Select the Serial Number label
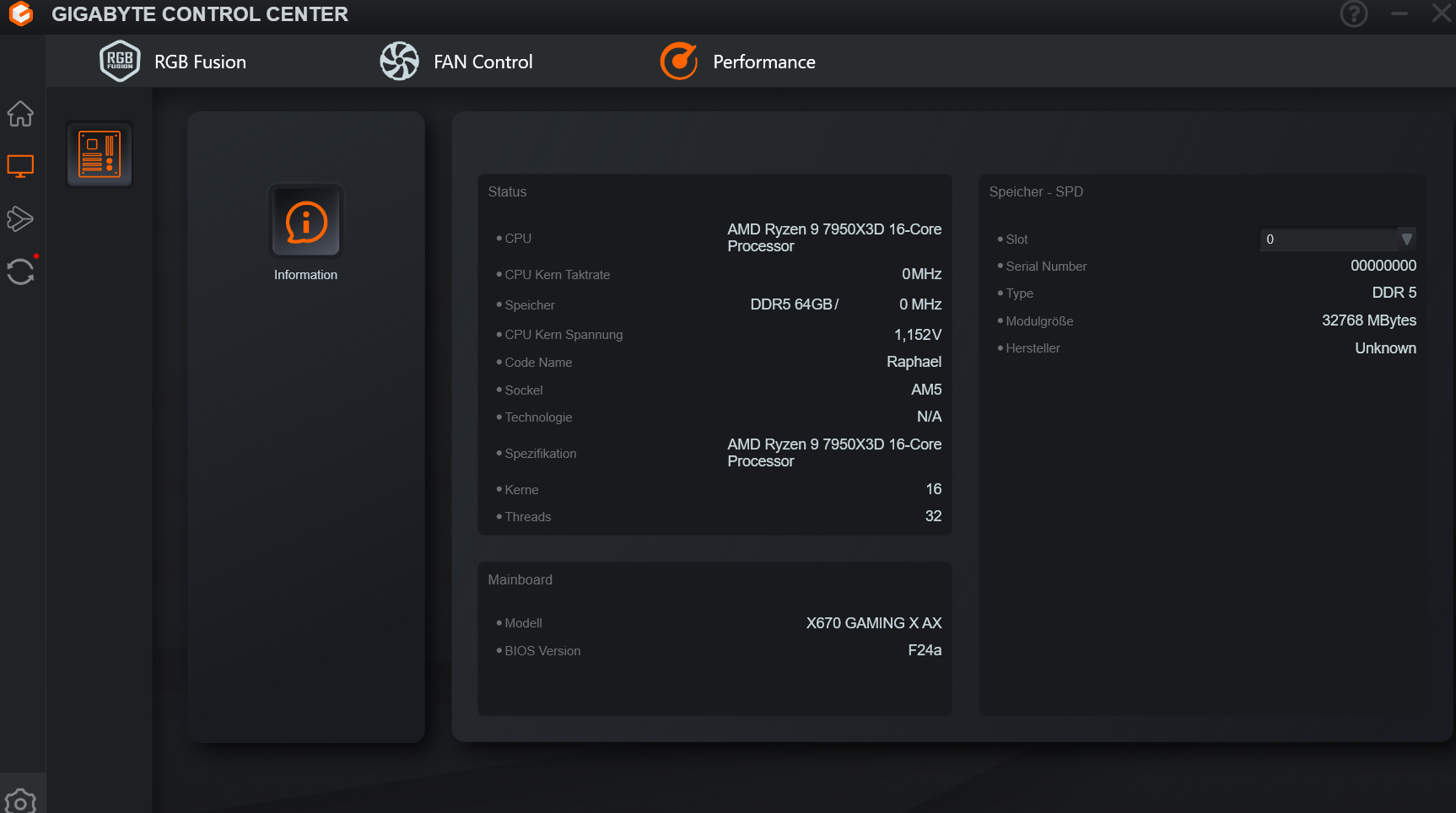Screen dimensions: 1456x813 pyautogui.click(x=1046, y=267)
